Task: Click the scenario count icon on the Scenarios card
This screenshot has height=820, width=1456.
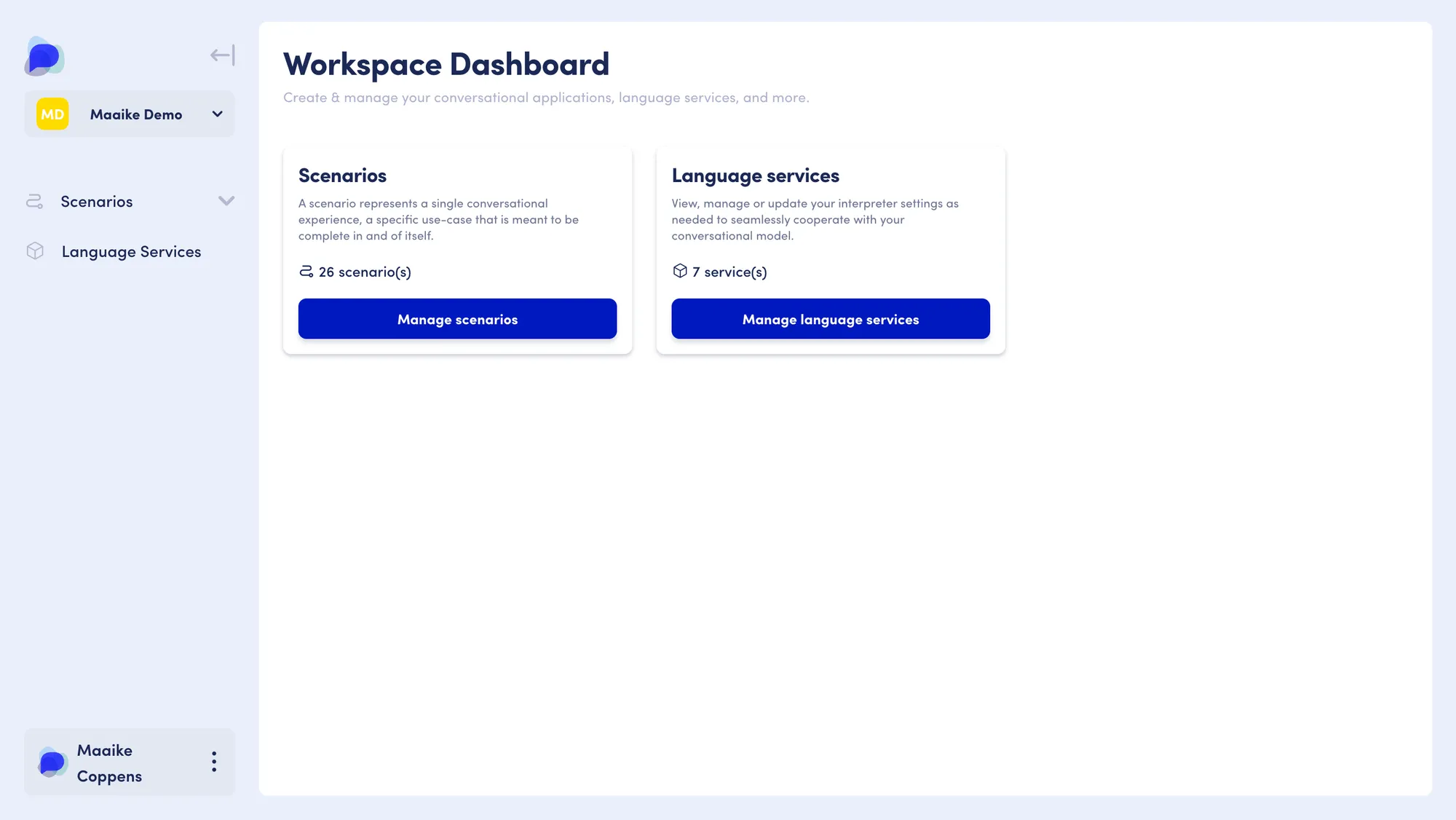Action: pos(306,272)
